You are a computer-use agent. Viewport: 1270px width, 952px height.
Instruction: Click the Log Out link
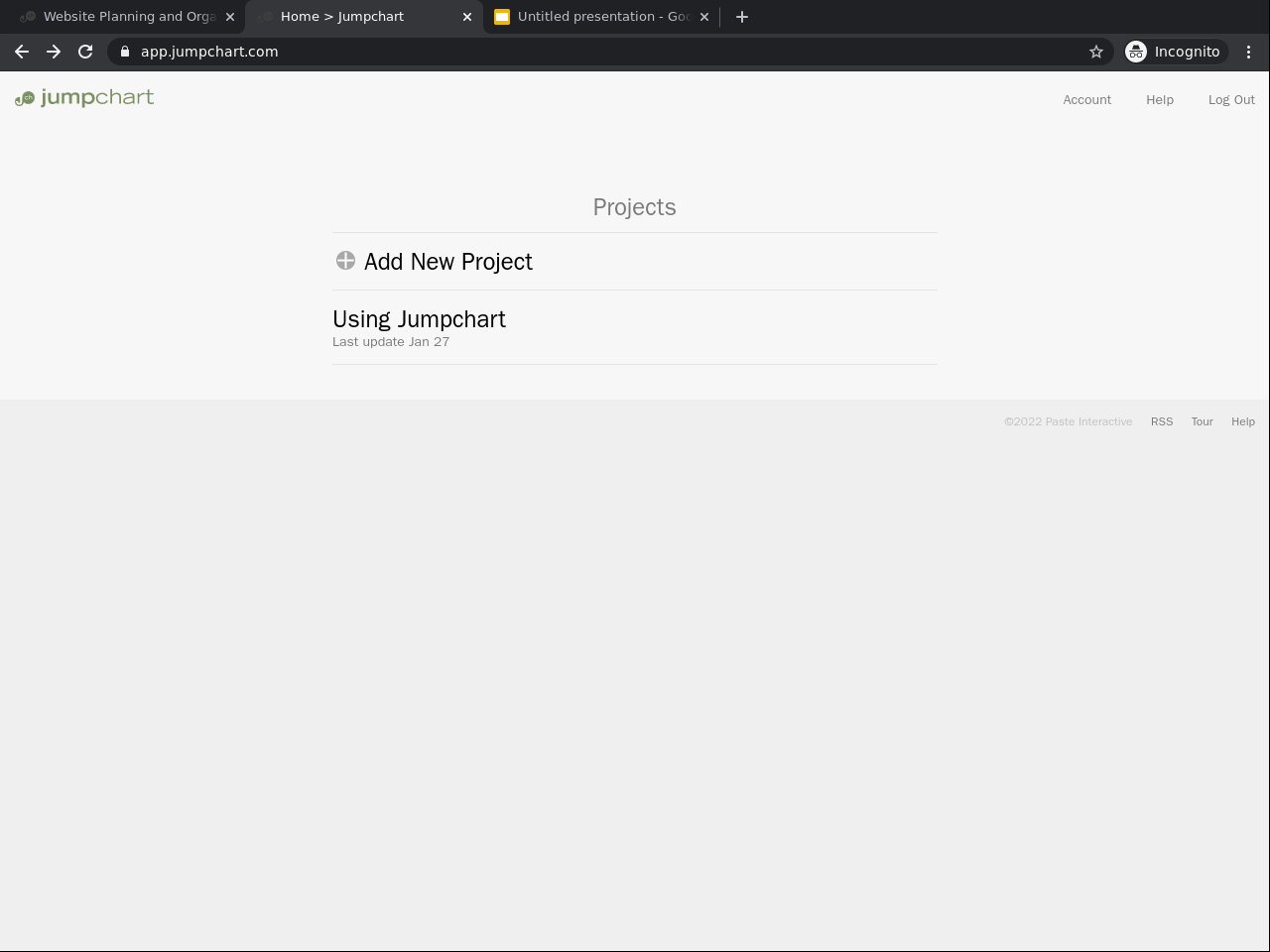coord(1231,100)
